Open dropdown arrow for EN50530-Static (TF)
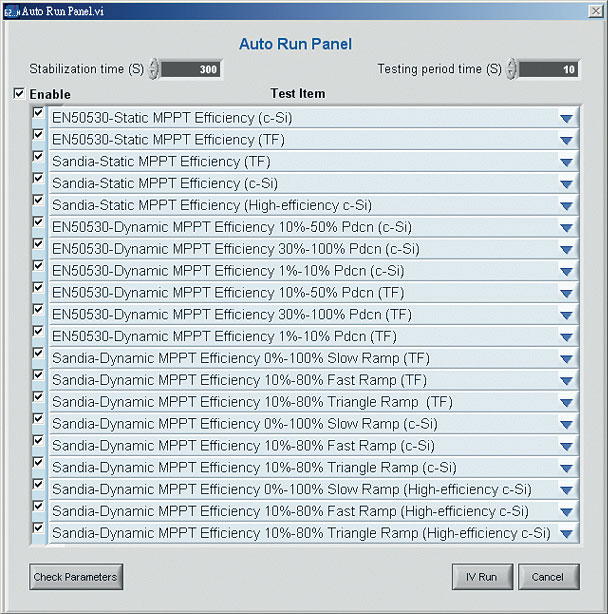The width and height of the screenshot is (608, 614). [567, 141]
